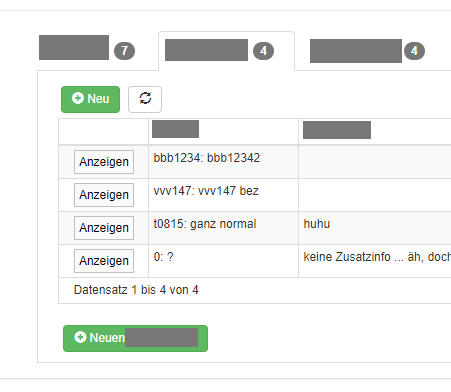
Task: Click the badge showing 7
Action: [x=124, y=51]
